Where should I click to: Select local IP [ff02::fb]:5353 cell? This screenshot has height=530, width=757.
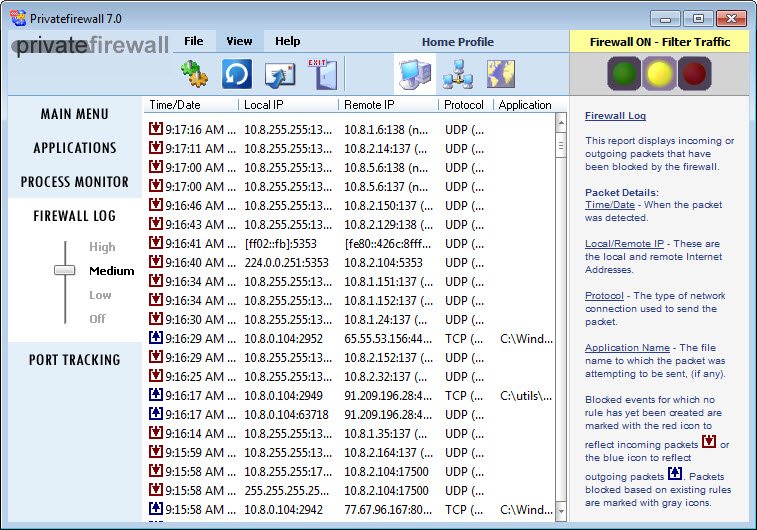point(280,244)
